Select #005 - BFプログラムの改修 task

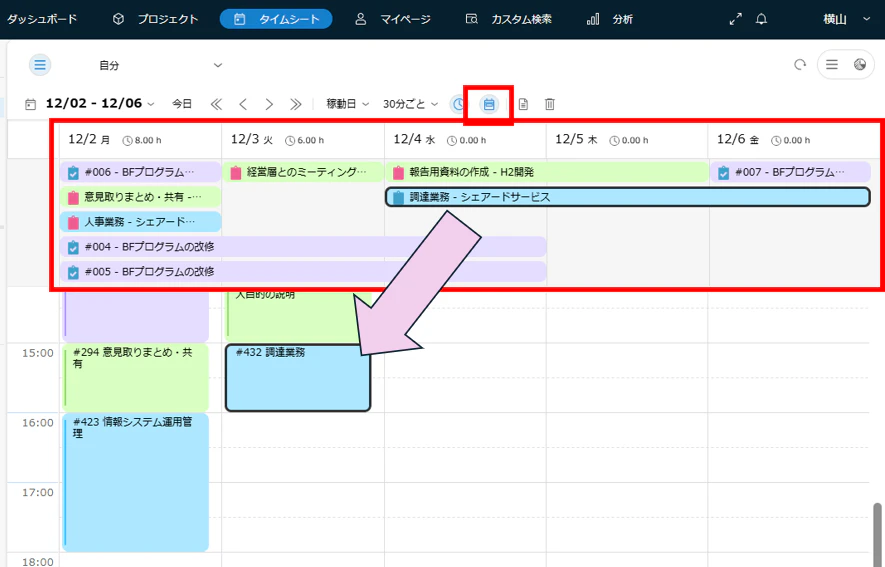pos(303,271)
